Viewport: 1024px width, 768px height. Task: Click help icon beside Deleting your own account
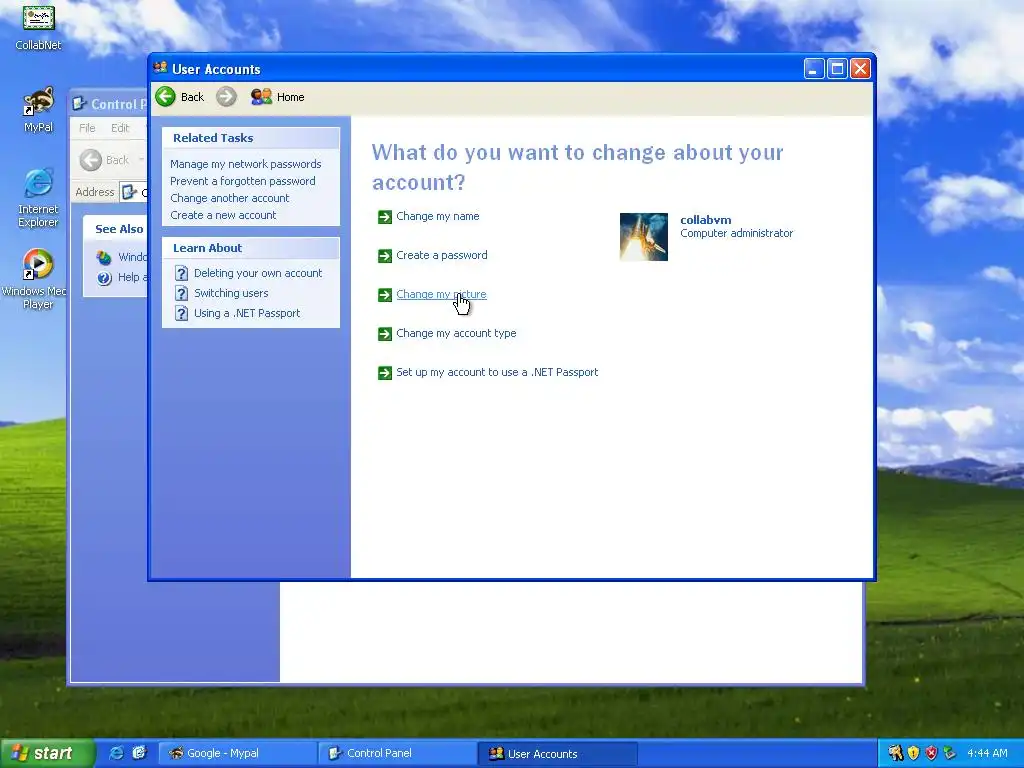tap(182, 274)
